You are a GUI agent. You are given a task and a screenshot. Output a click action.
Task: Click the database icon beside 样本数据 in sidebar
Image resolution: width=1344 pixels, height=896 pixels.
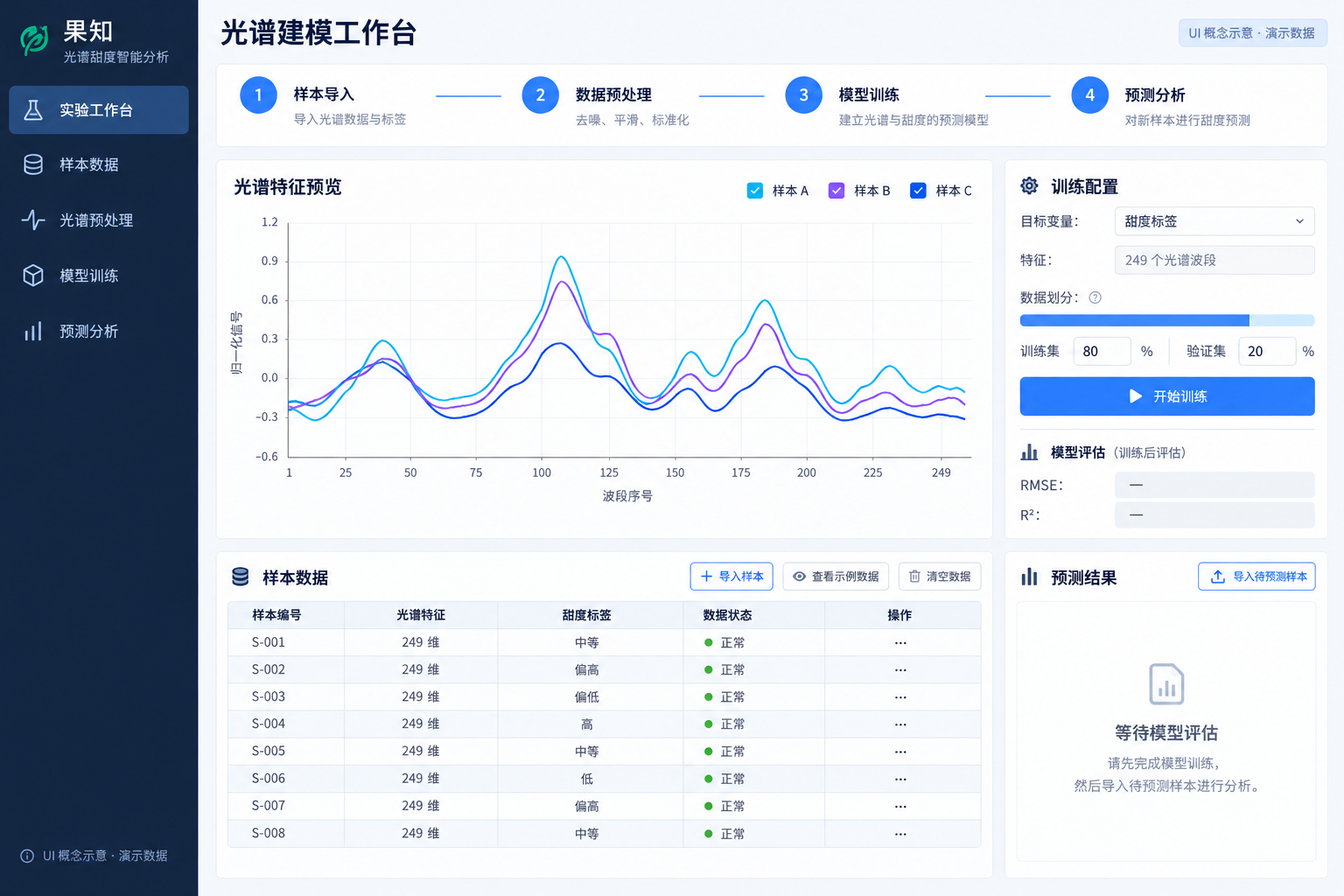coord(33,164)
